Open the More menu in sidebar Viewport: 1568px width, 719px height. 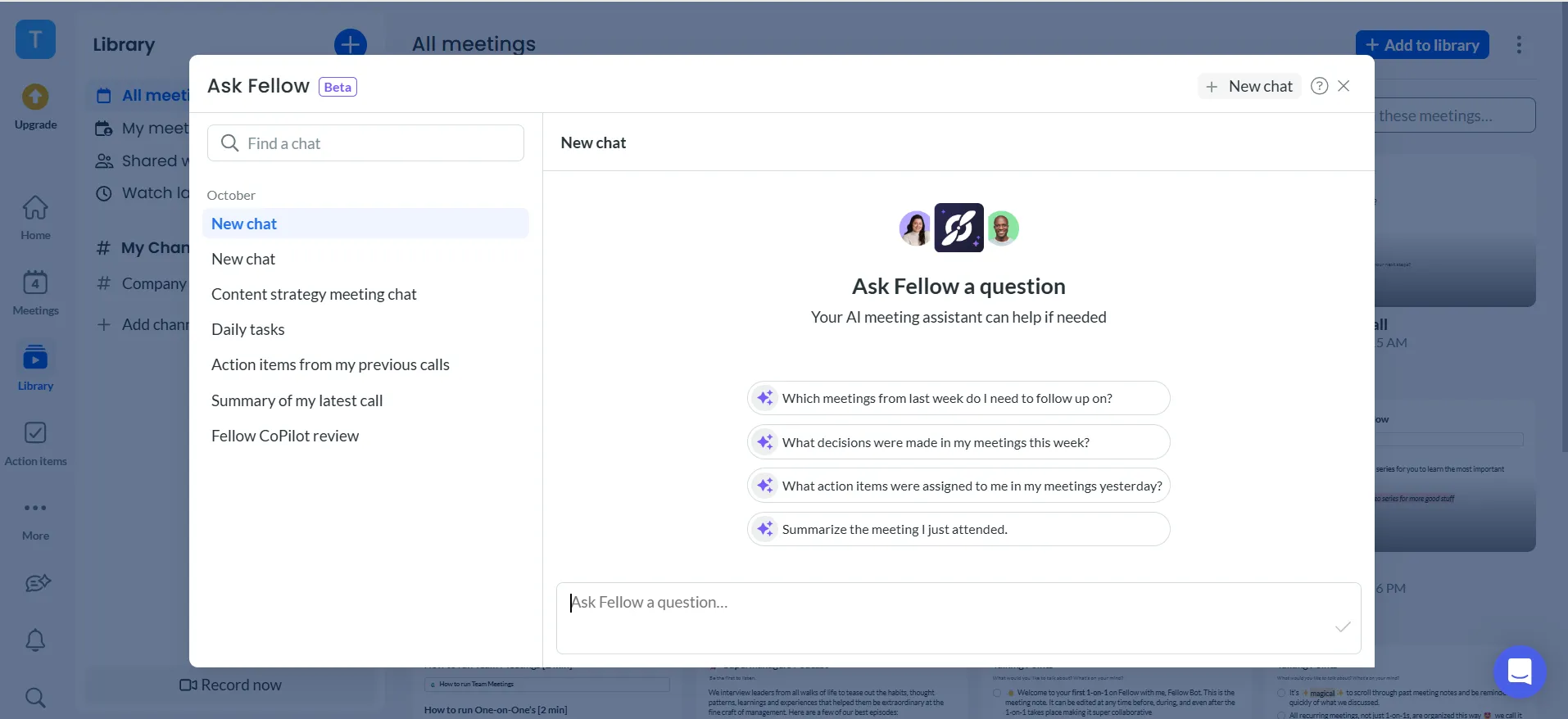[x=35, y=519]
